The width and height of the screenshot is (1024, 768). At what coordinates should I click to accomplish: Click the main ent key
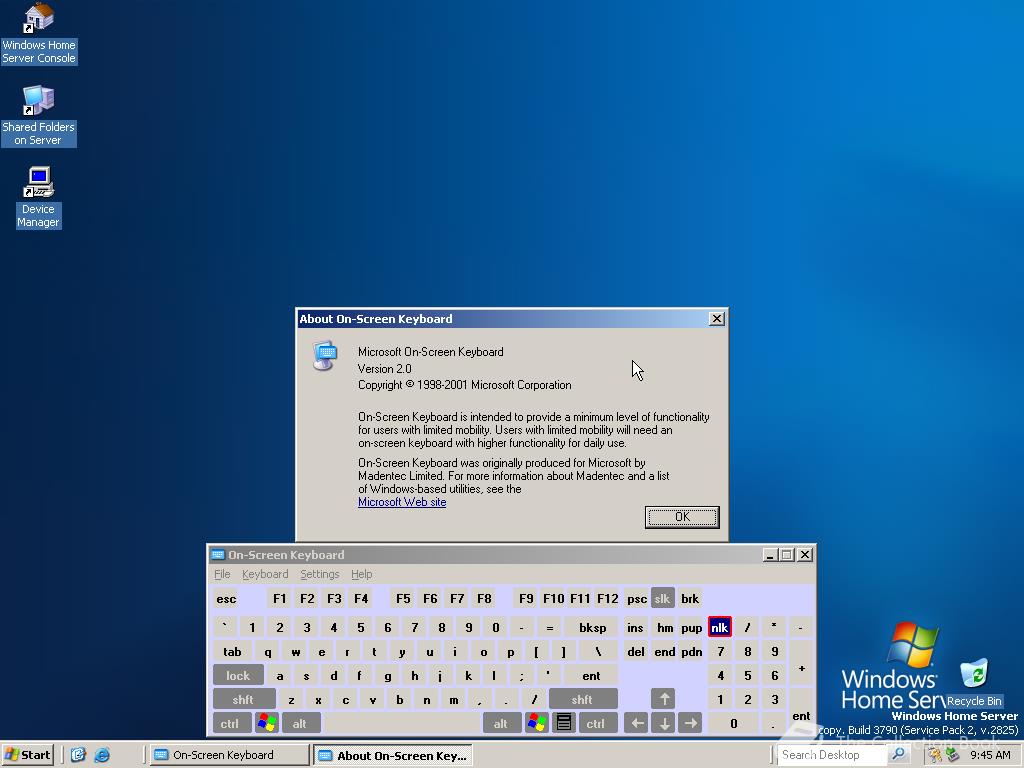591,675
